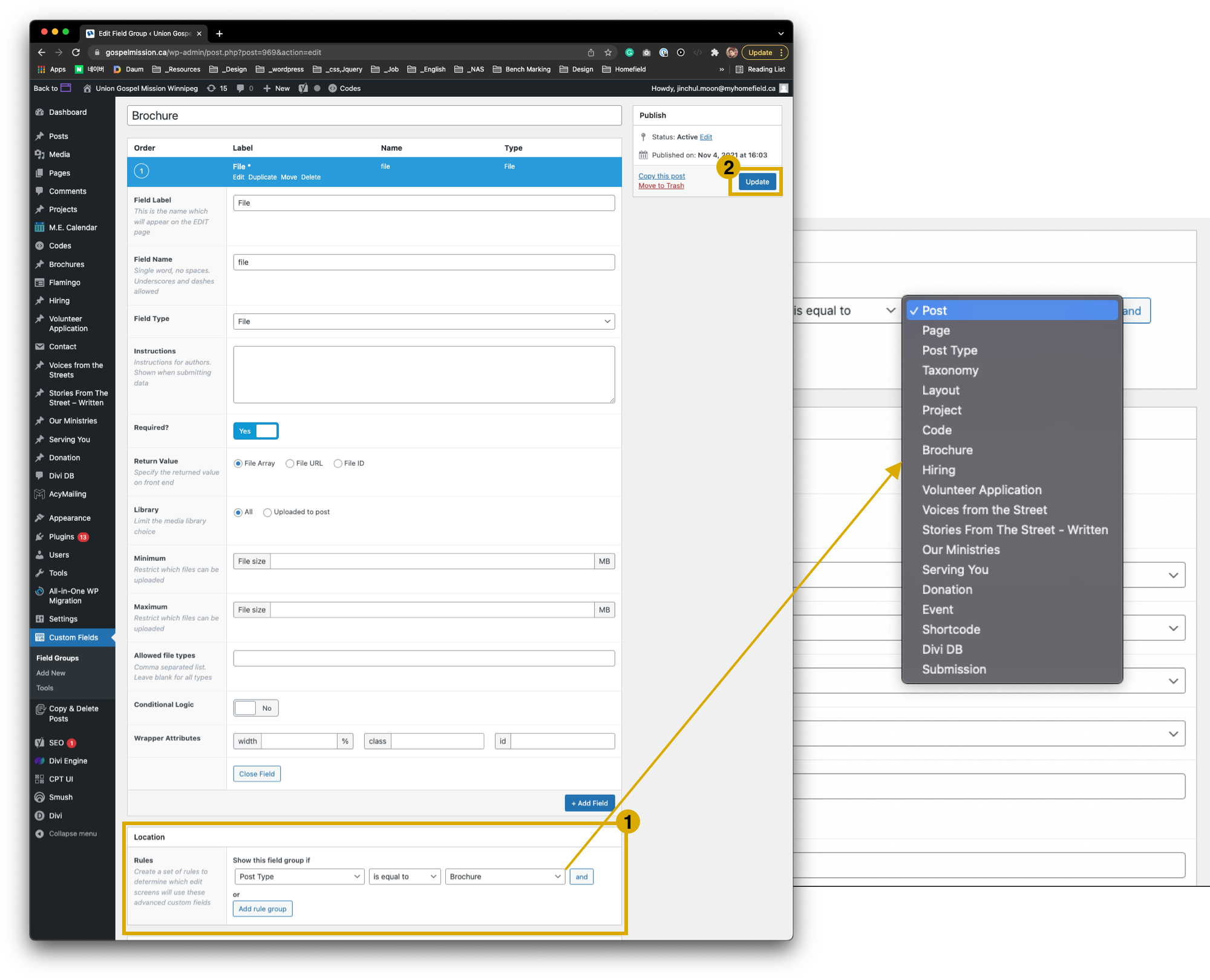This screenshot has width=1210, height=980.
Task: Click the Field Label text input
Action: (x=423, y=203)
